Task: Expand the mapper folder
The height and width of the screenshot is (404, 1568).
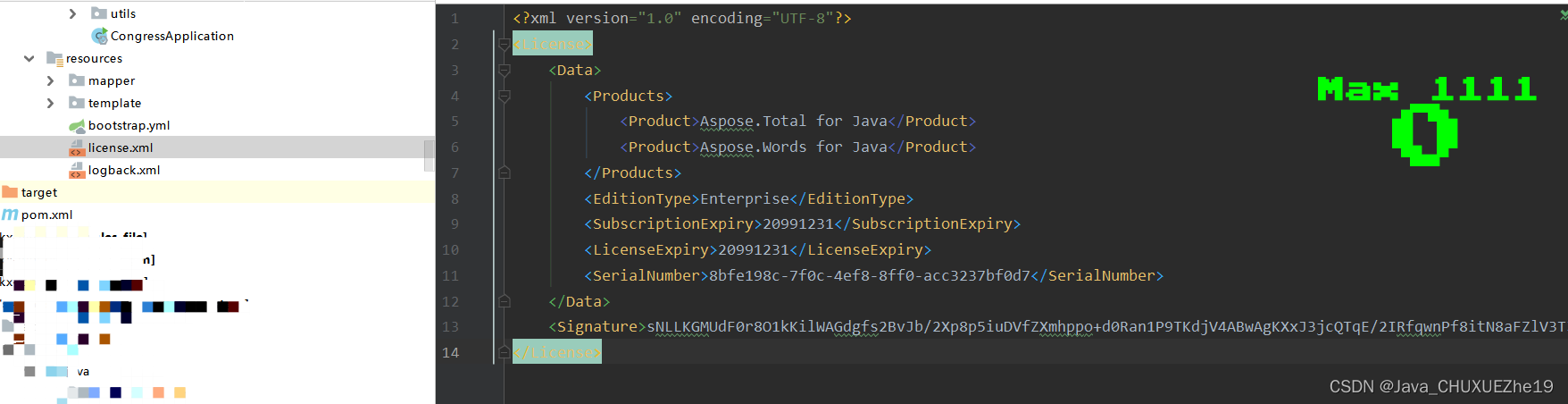Action: (x=50, y=80)
